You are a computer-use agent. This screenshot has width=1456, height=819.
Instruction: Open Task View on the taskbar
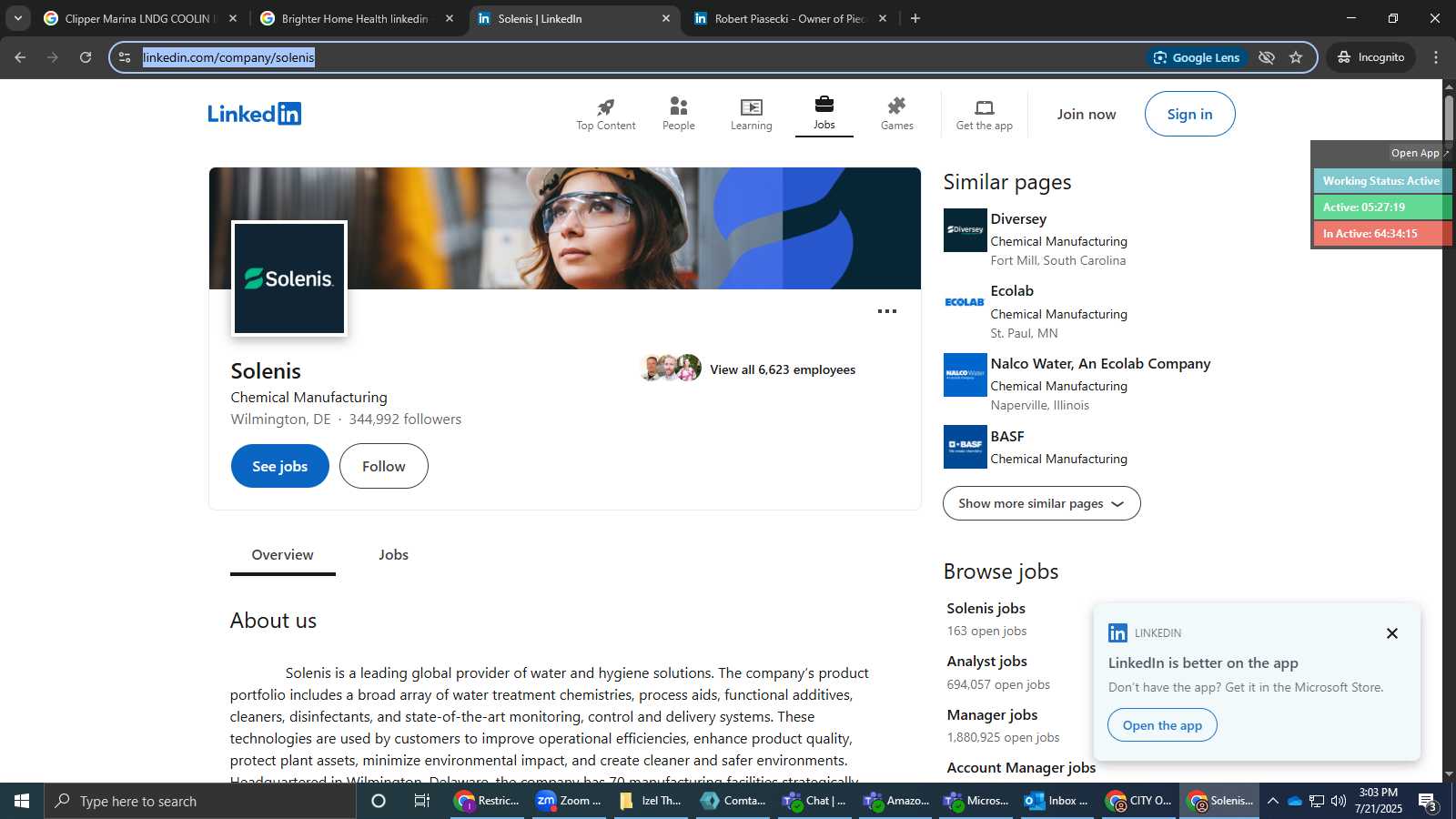click(x=422, y=801)
